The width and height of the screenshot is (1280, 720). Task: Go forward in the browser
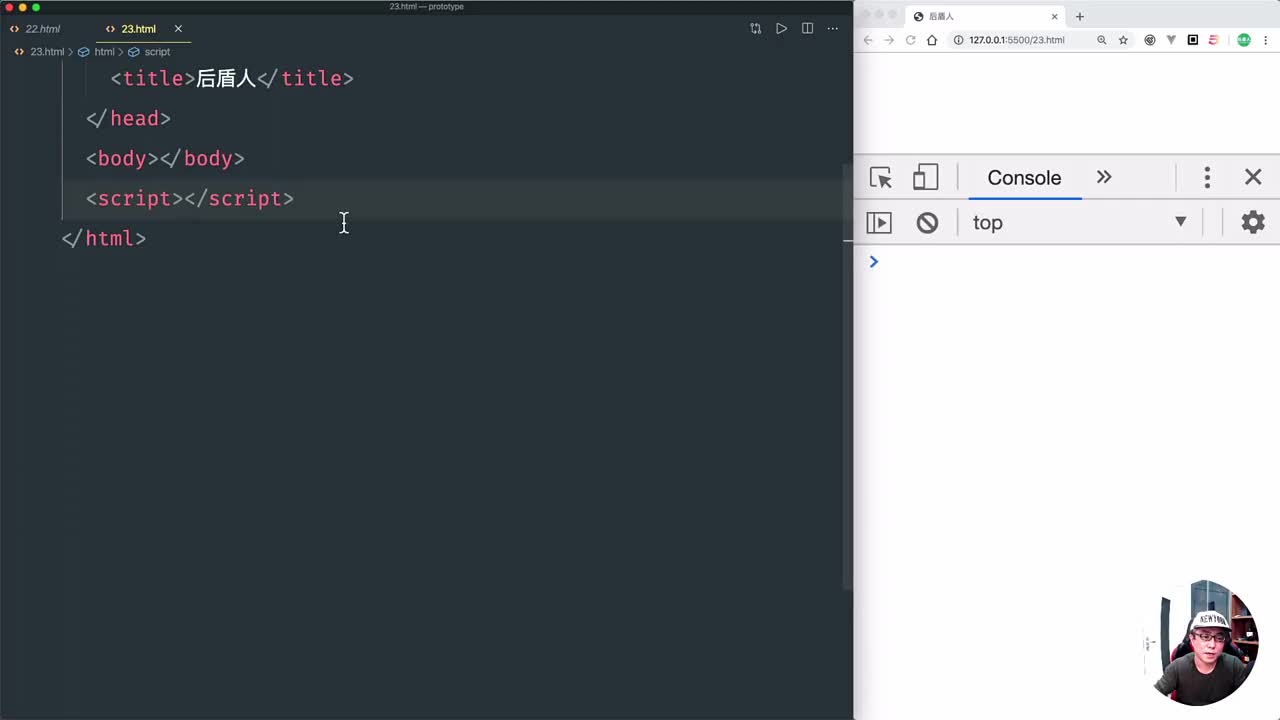pyautogui.click(x=889, y=40)
